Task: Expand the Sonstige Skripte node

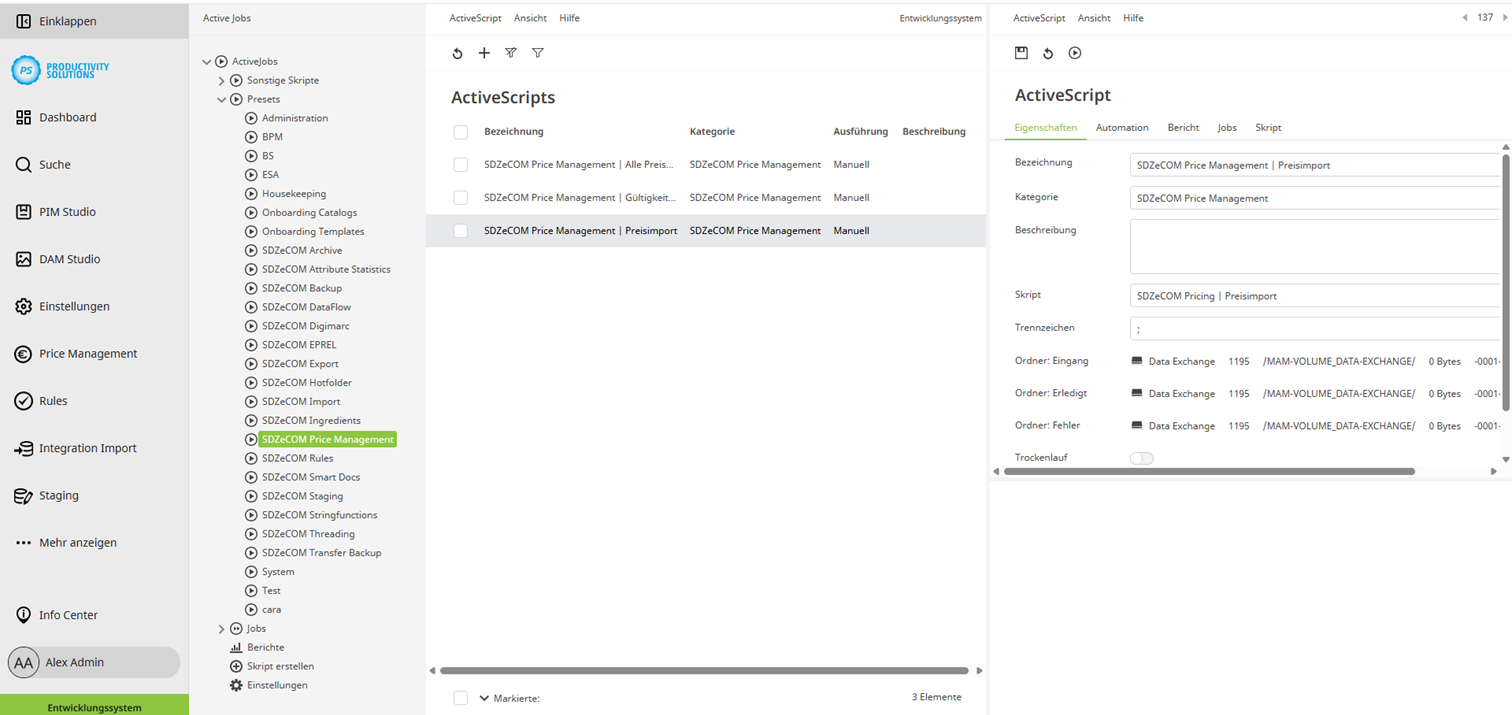Action: 222,80
